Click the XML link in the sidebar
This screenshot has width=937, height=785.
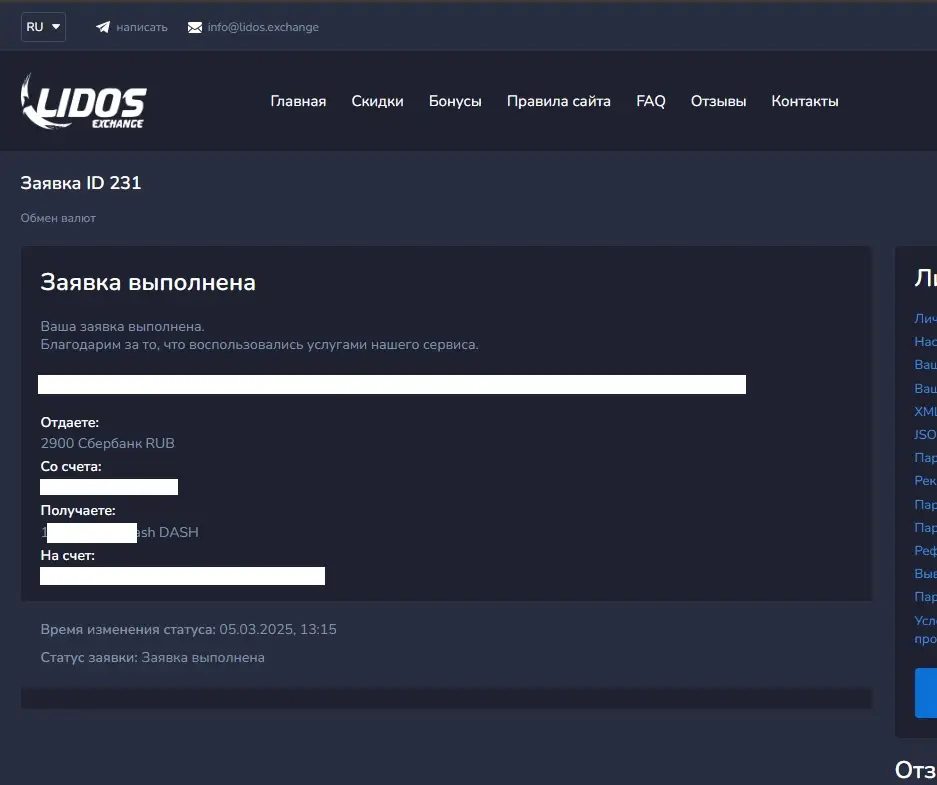(x=926, y=411)
